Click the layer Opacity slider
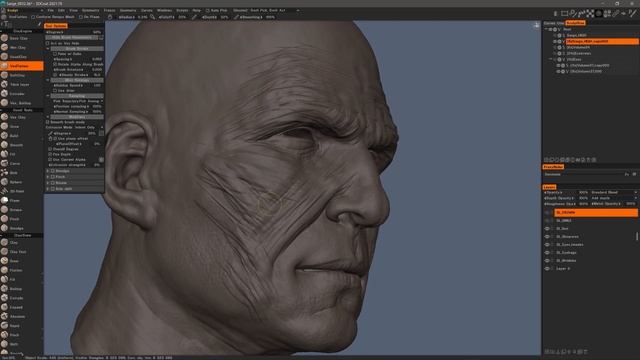640x360 pixels. [566, 192]
